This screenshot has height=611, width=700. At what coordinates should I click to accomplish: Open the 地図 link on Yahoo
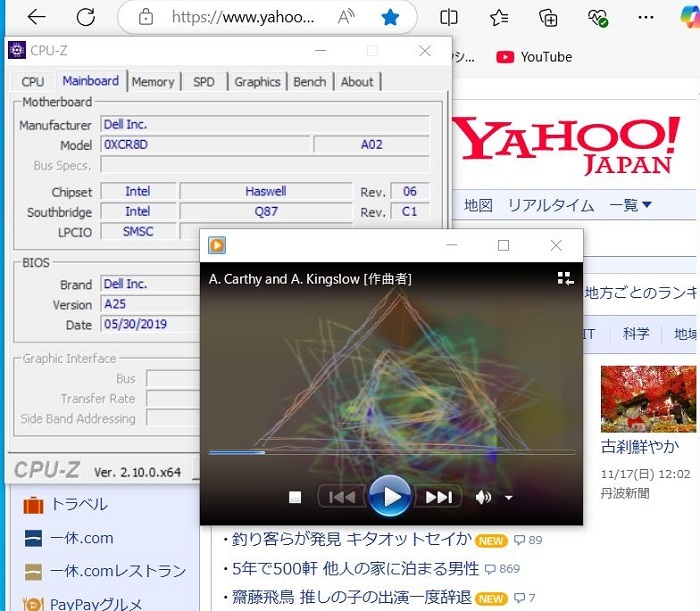(478, 205)
